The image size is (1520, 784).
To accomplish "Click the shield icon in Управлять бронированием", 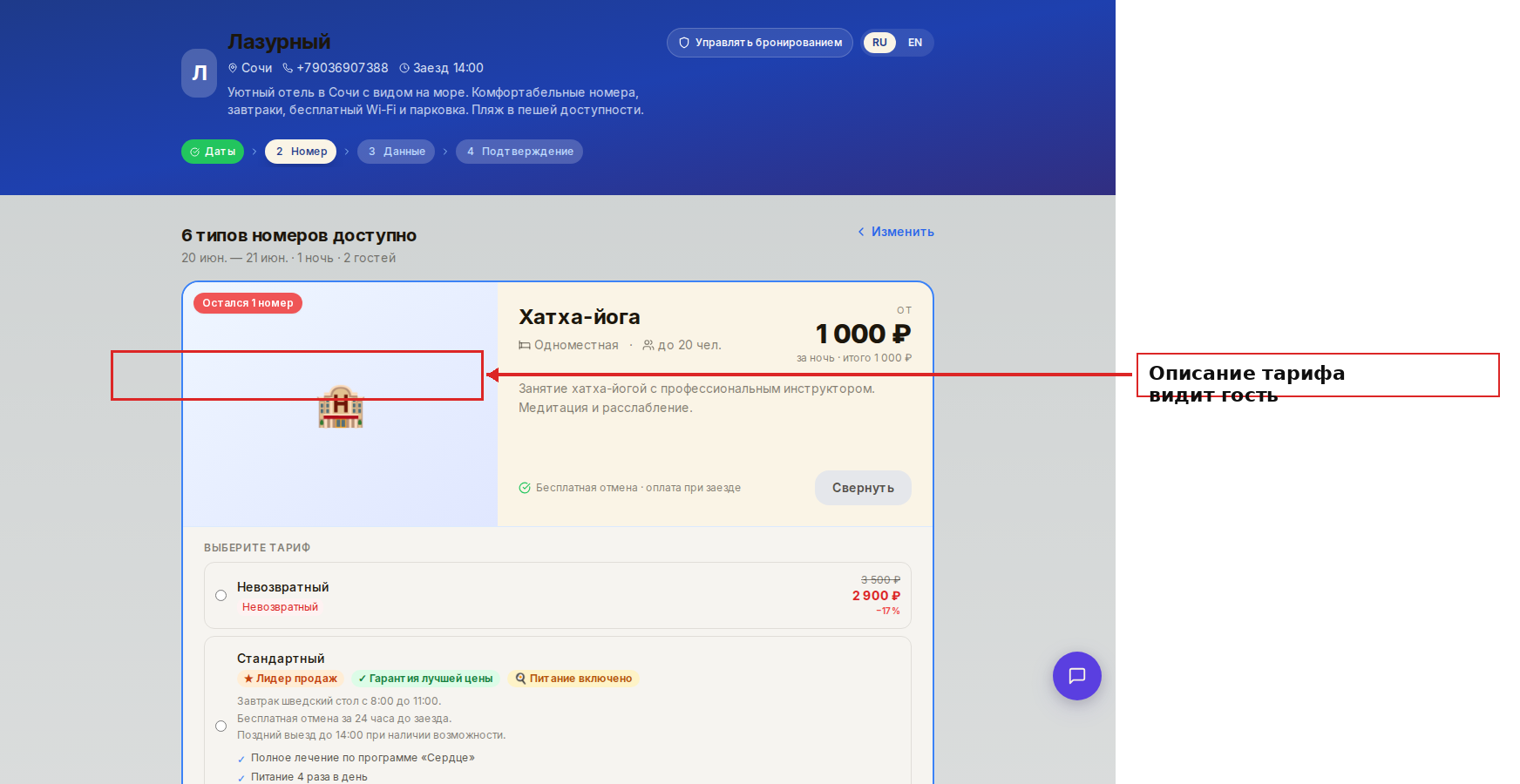I will [684, 43].
